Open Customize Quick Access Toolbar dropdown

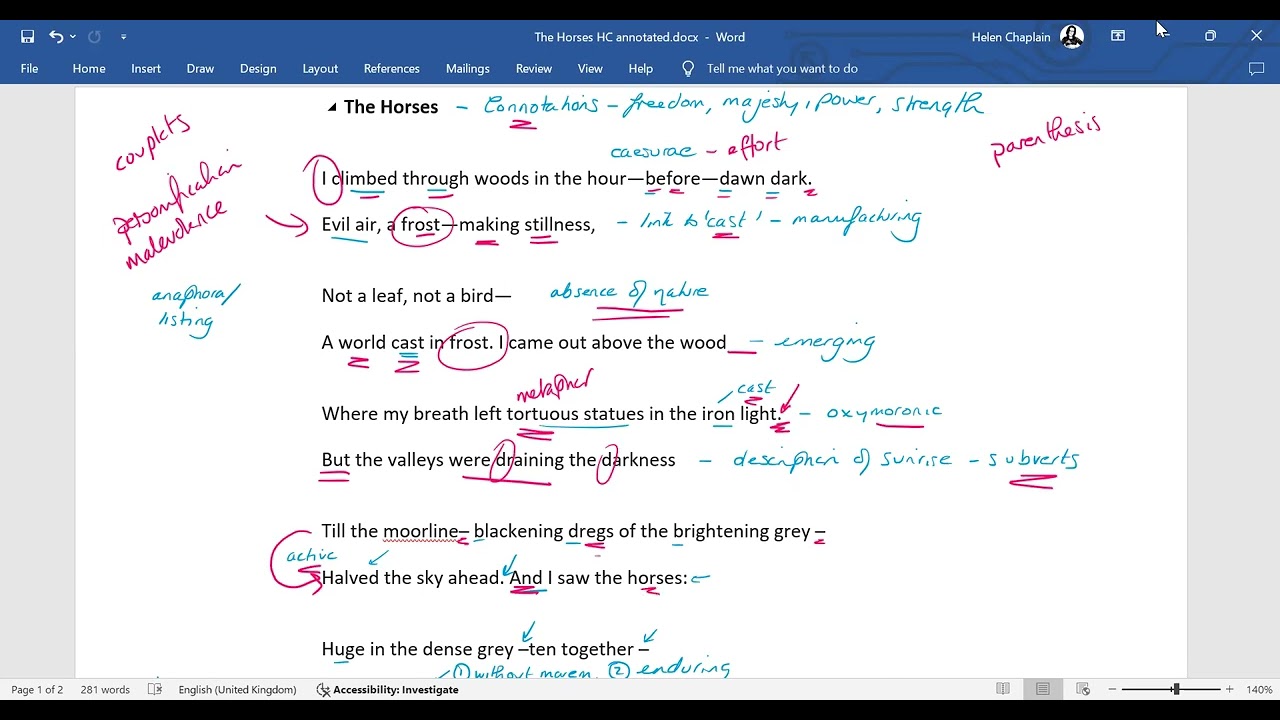point(123,37)
